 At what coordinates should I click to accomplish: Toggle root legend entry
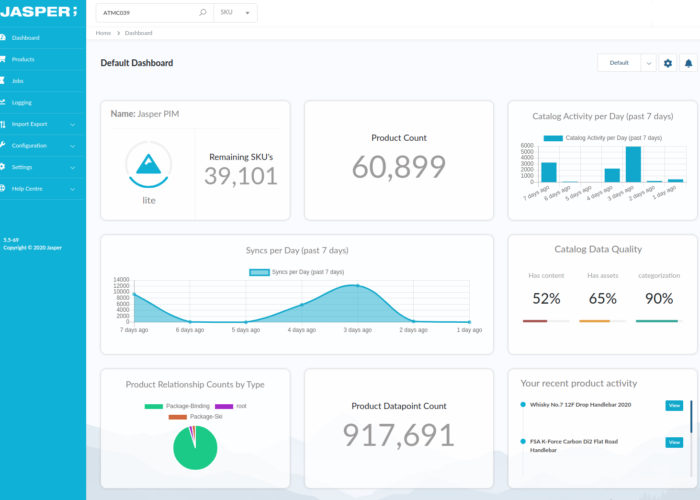(x=231, y=406)
